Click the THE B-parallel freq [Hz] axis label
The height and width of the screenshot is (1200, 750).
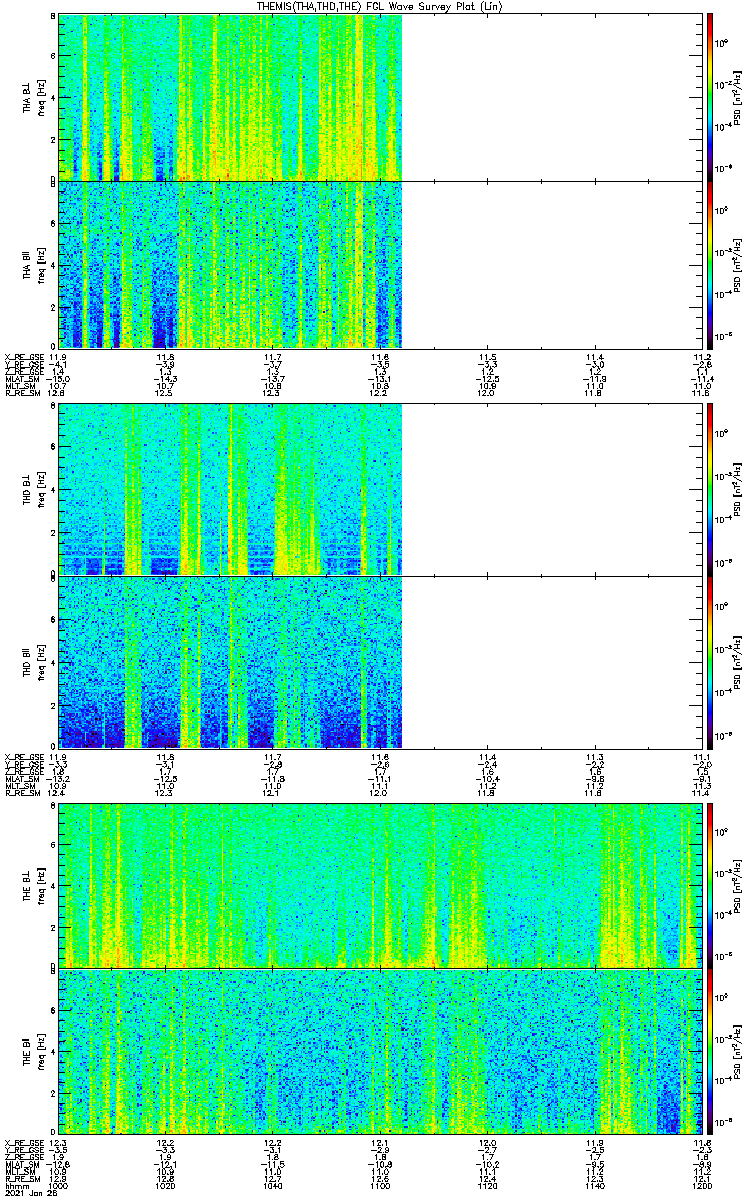pos(42,1051)
